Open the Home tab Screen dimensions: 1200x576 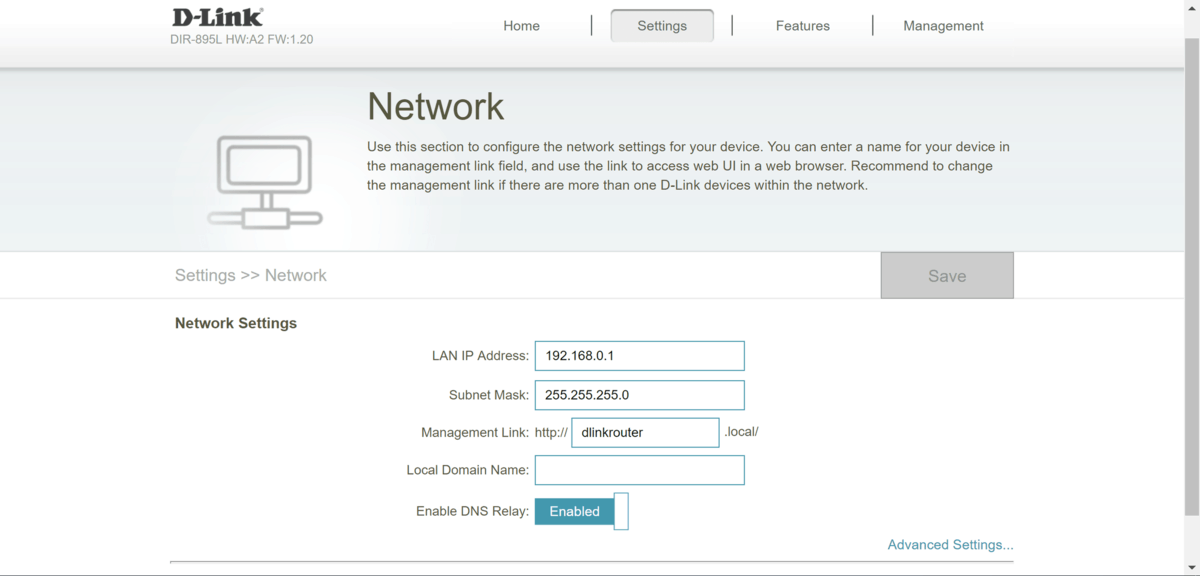tap(521, 26)
